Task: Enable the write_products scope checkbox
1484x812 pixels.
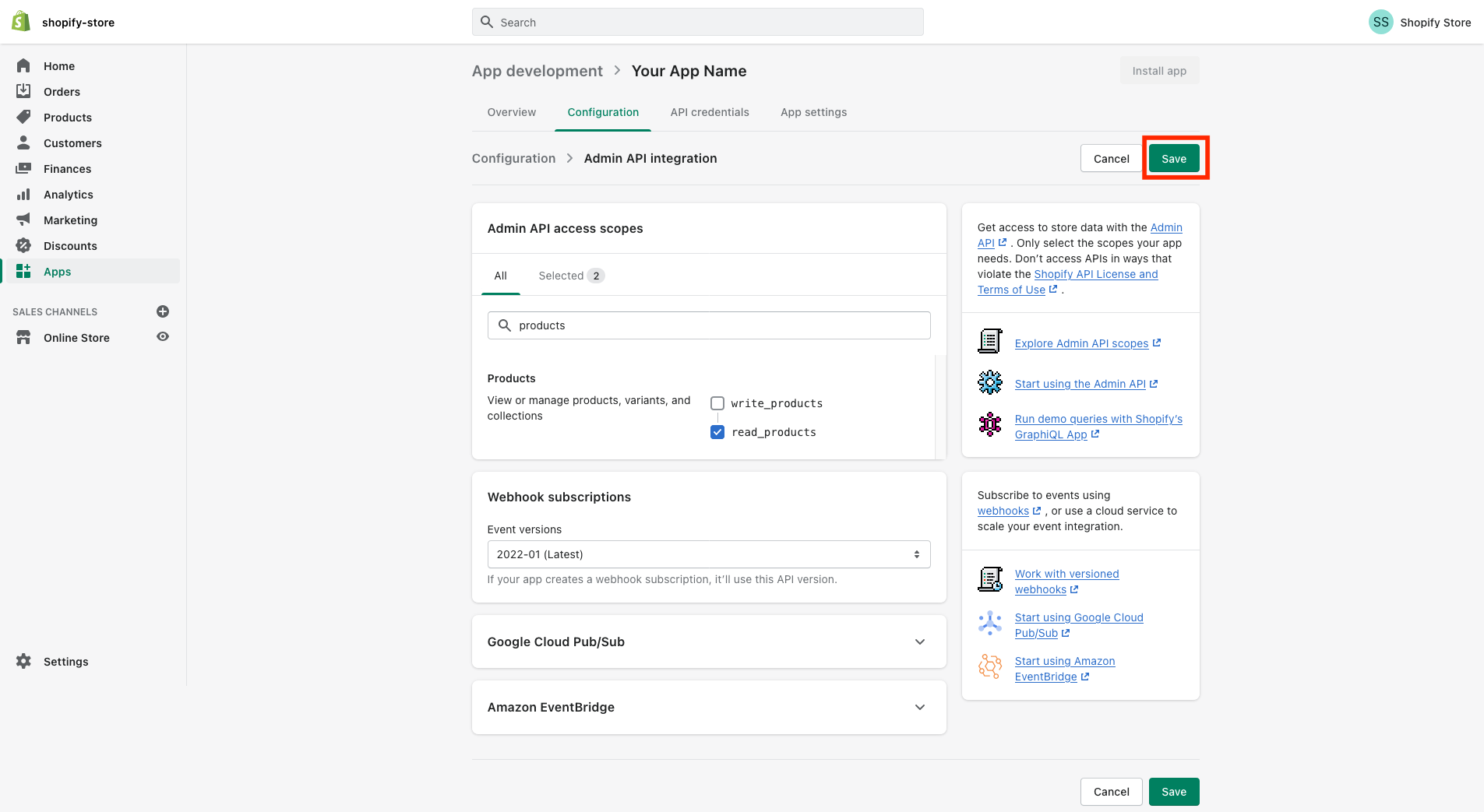Action: point(717,403)
